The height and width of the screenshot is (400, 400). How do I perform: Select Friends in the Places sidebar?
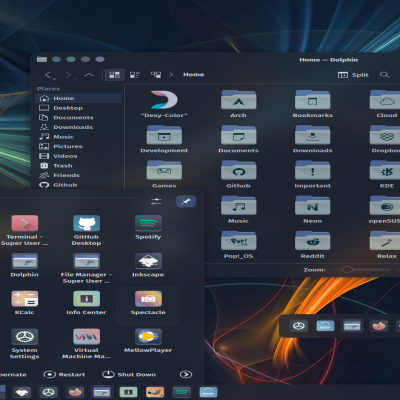[79, 175]
